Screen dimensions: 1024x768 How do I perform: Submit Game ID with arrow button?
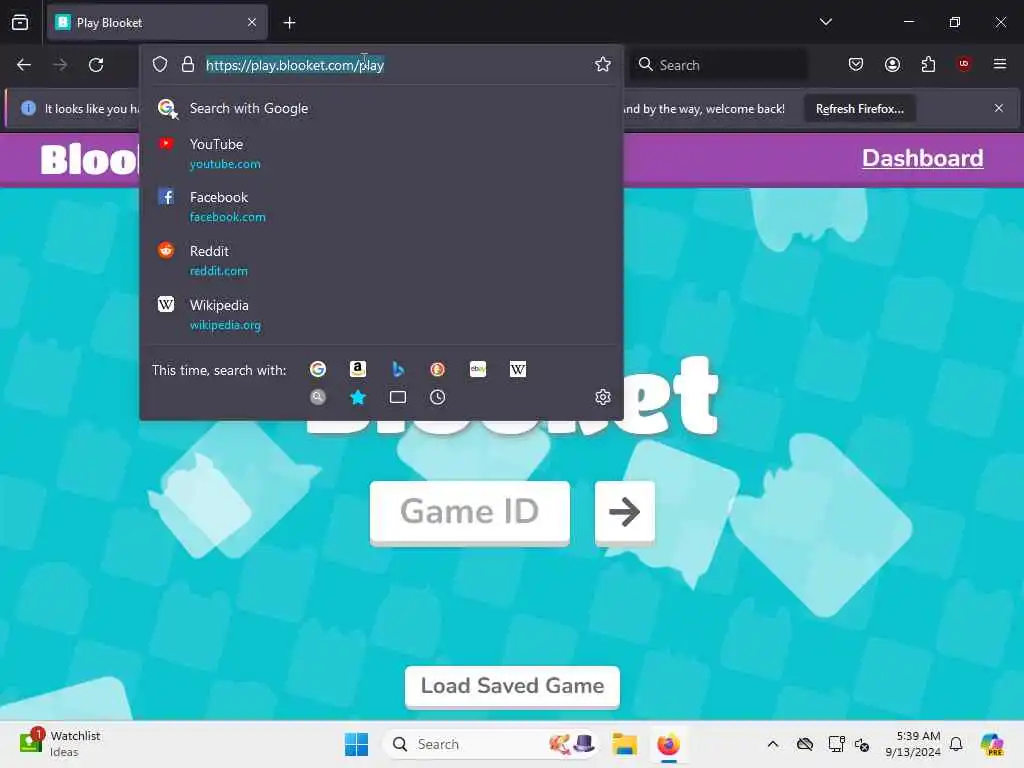pos(625,512)
